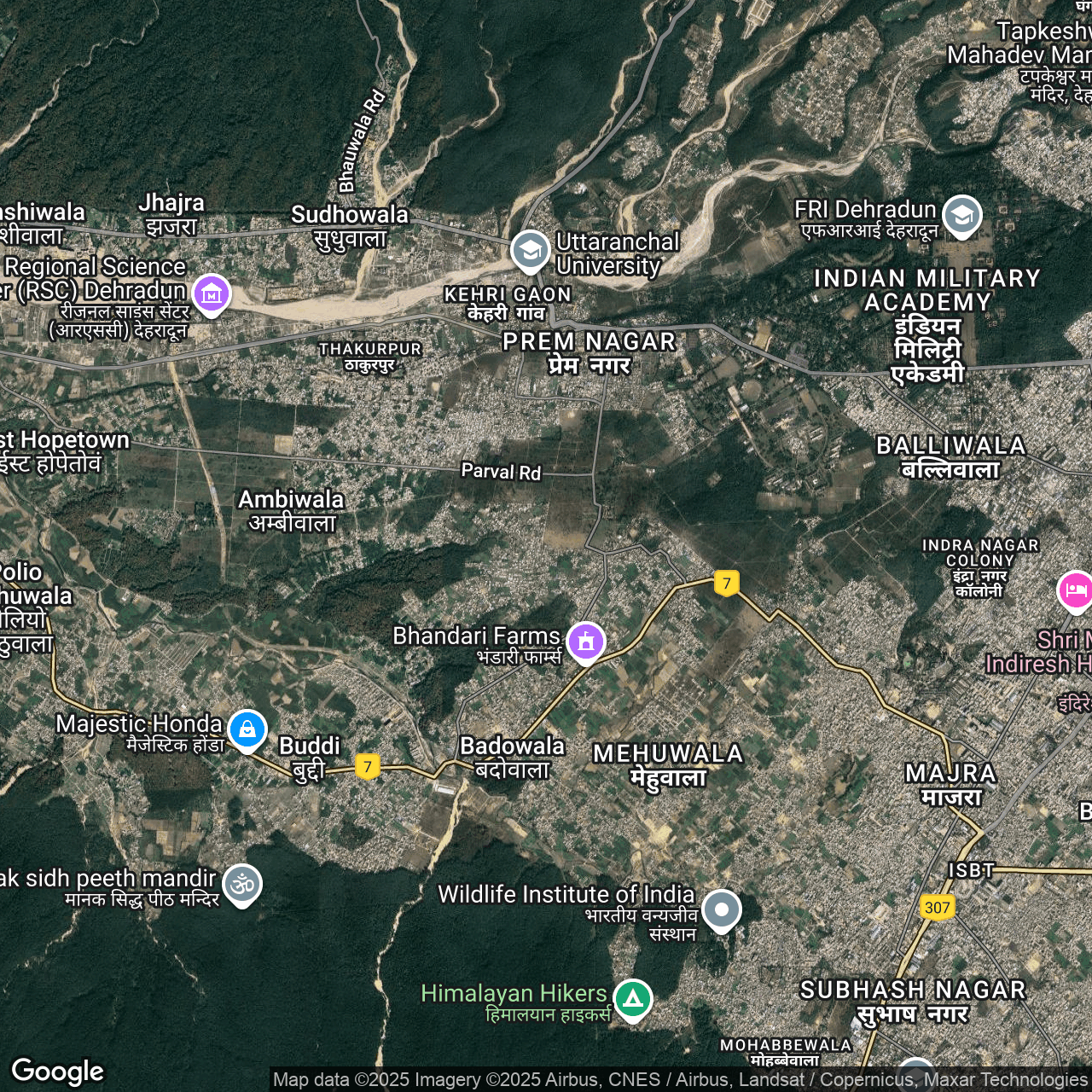The width and height of the screenshot is (1092, 1092).
Task: Click the Wildlife Institute of India pin
Action: tap(722, 909)
